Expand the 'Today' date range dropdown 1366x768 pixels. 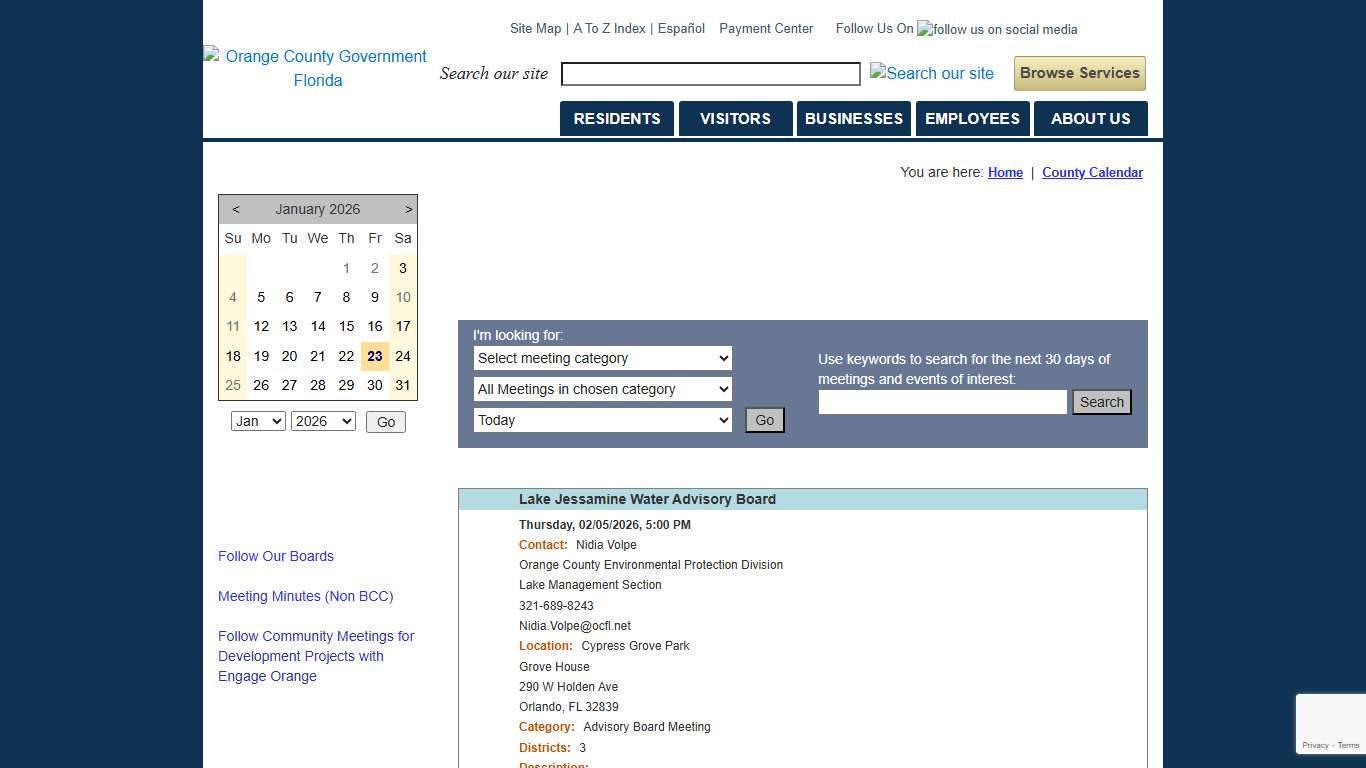click(602, 420)
